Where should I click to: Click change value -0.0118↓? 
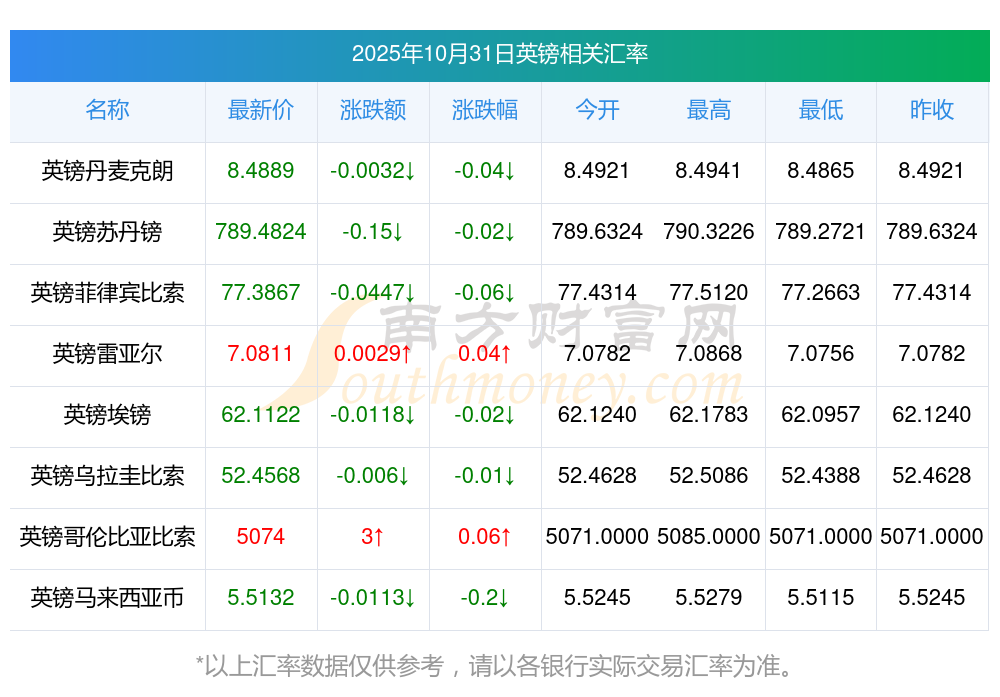pos(373,415)
